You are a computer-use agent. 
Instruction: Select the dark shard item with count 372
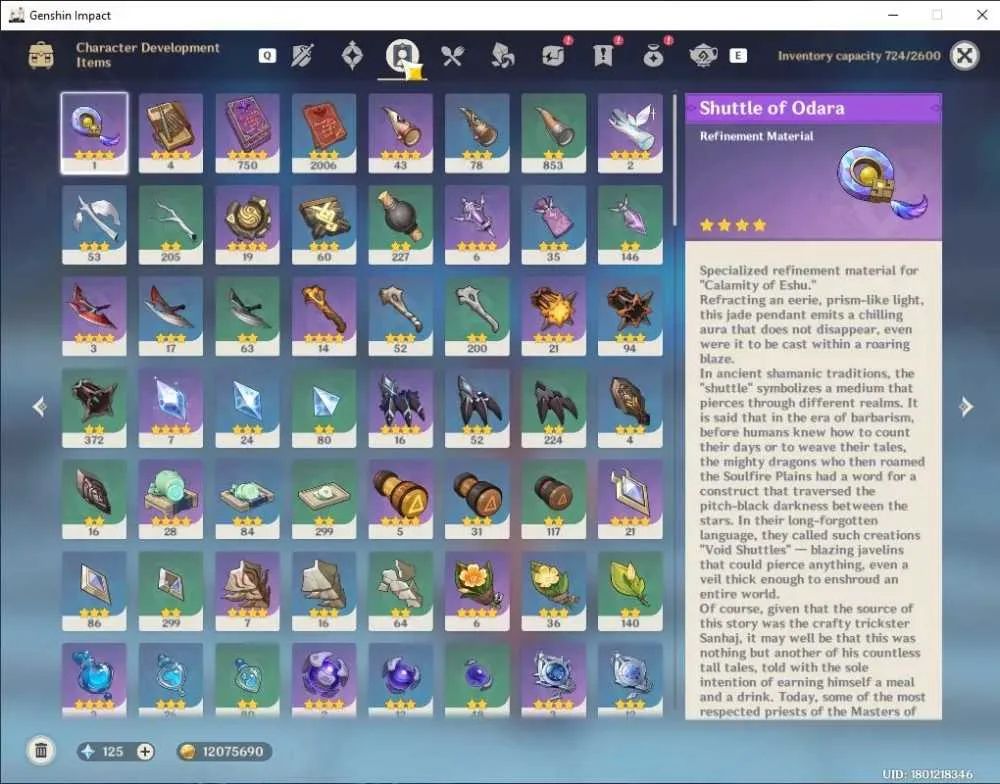(x=94, y=408)
